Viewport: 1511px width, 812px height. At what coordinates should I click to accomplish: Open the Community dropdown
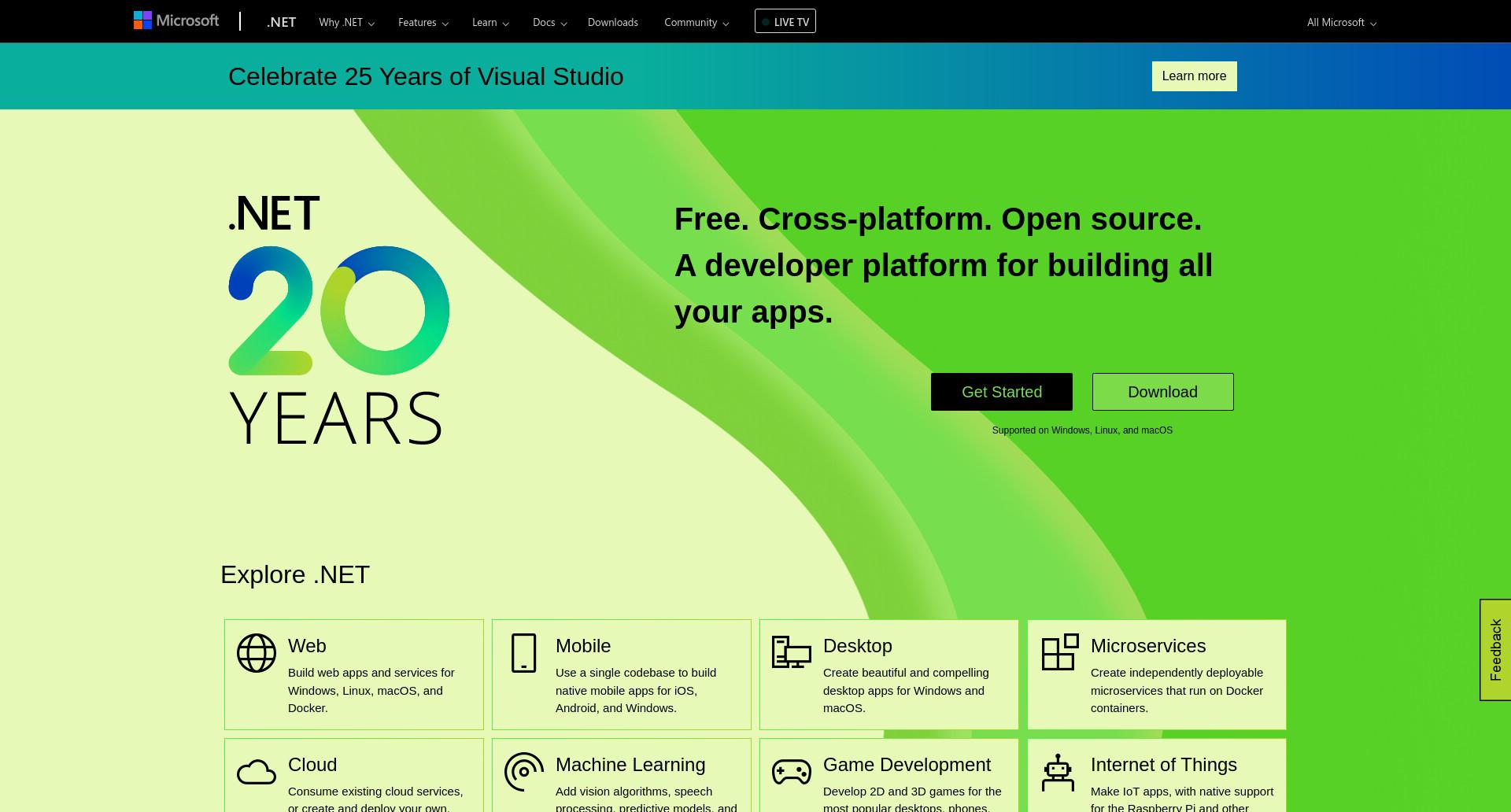click(696, 22)
